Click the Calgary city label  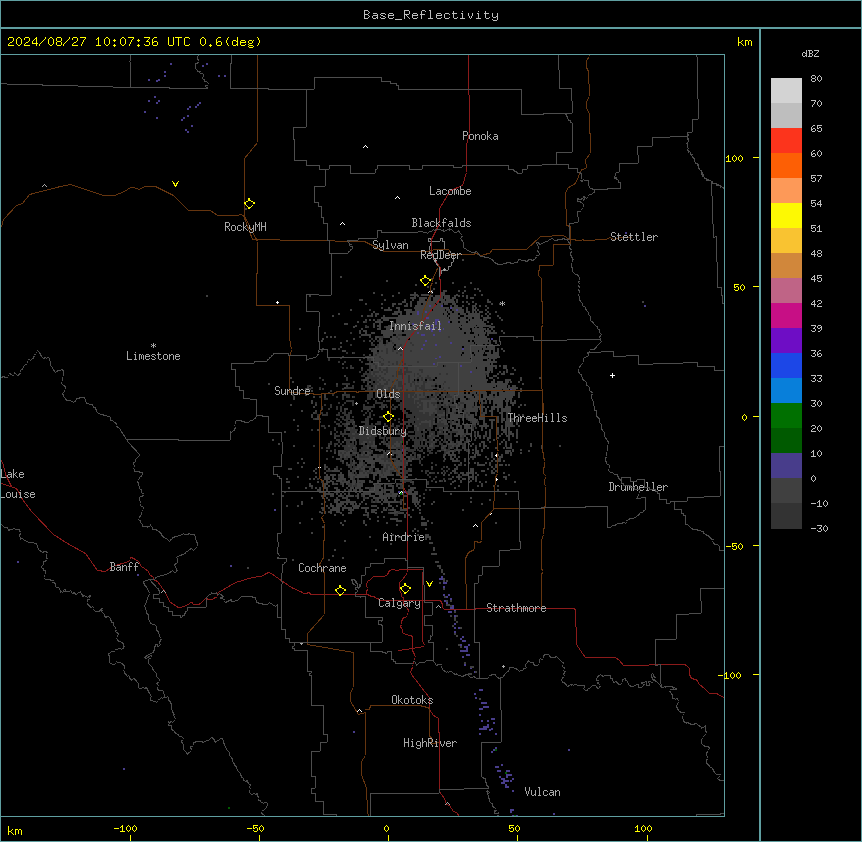(399, 603)
